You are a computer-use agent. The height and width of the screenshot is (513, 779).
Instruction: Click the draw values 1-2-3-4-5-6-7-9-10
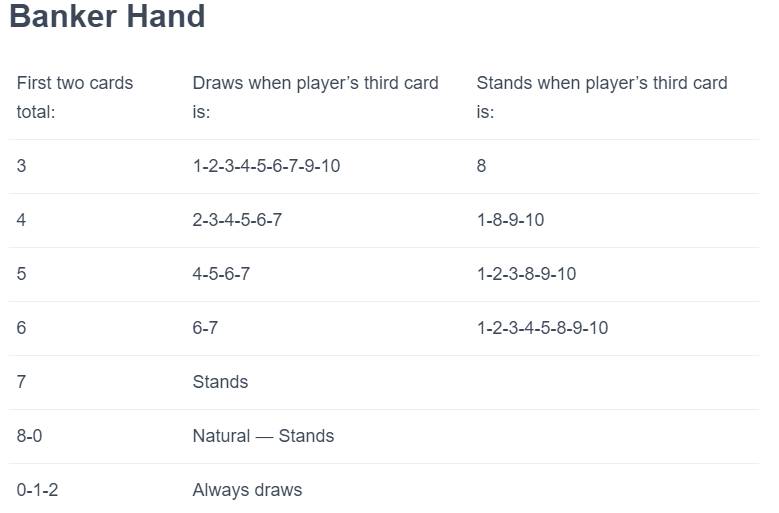(266, 166)
